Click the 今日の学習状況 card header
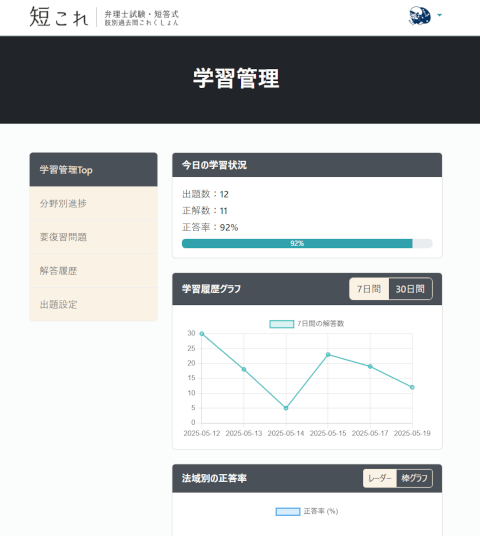Viewport: 480px width, 536px height. [307, 165]
